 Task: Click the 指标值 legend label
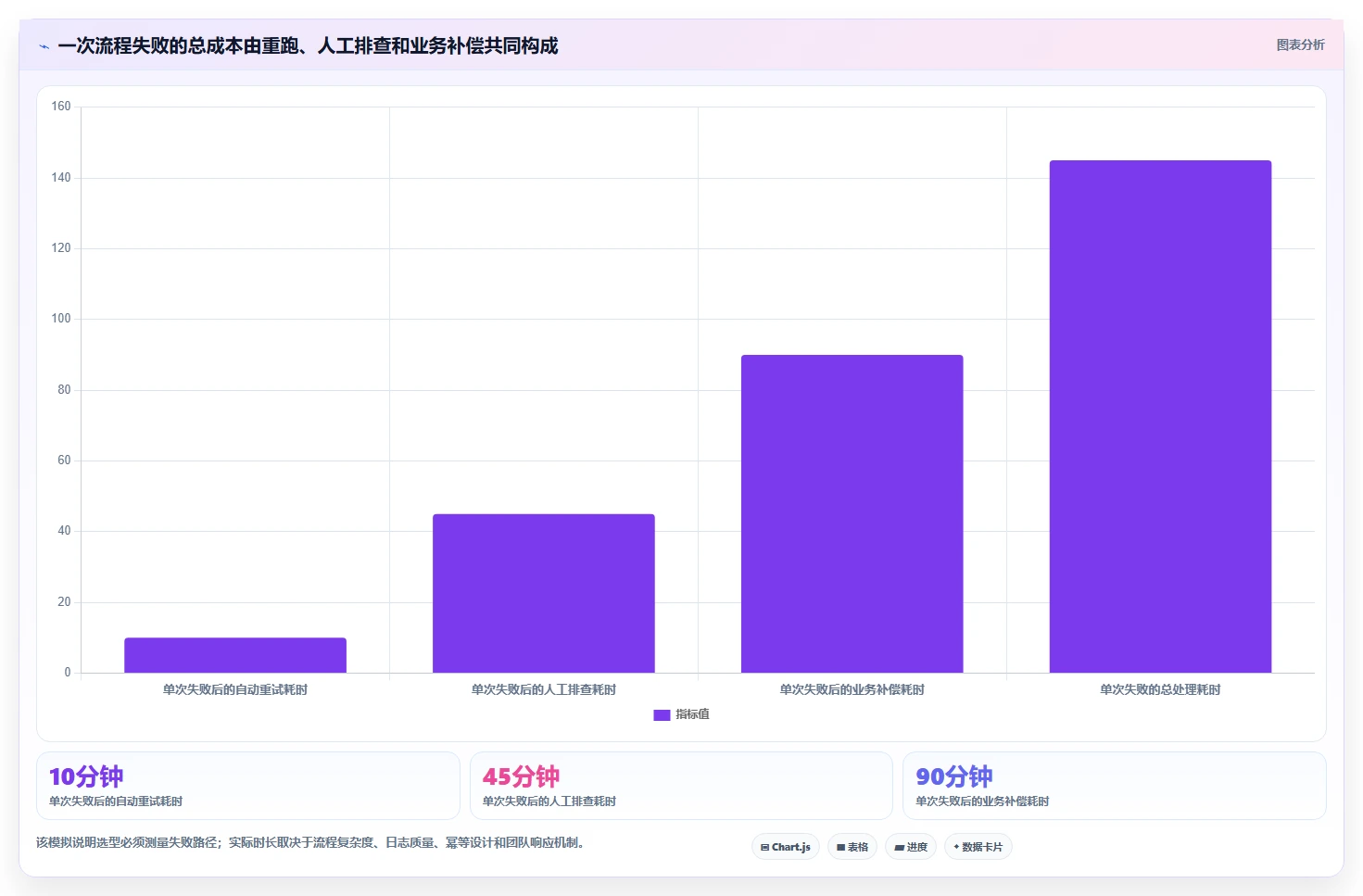pyautogui.click(x=692, y=714)
